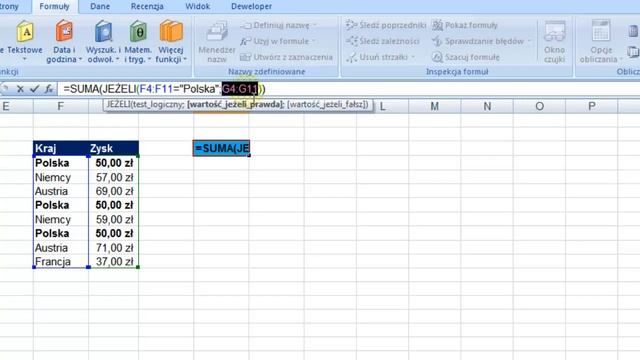Click Utwórz z zaznaczenia
This screenshot has height=360, width=640.
point(287,57)
